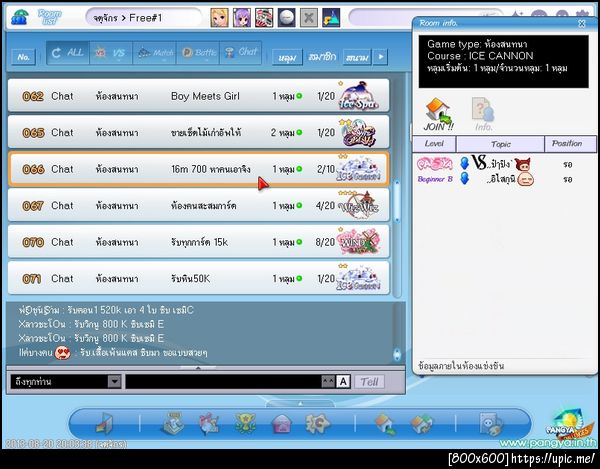
Task: Open the ^^ emoticon picker
Action: coord(328,381)
